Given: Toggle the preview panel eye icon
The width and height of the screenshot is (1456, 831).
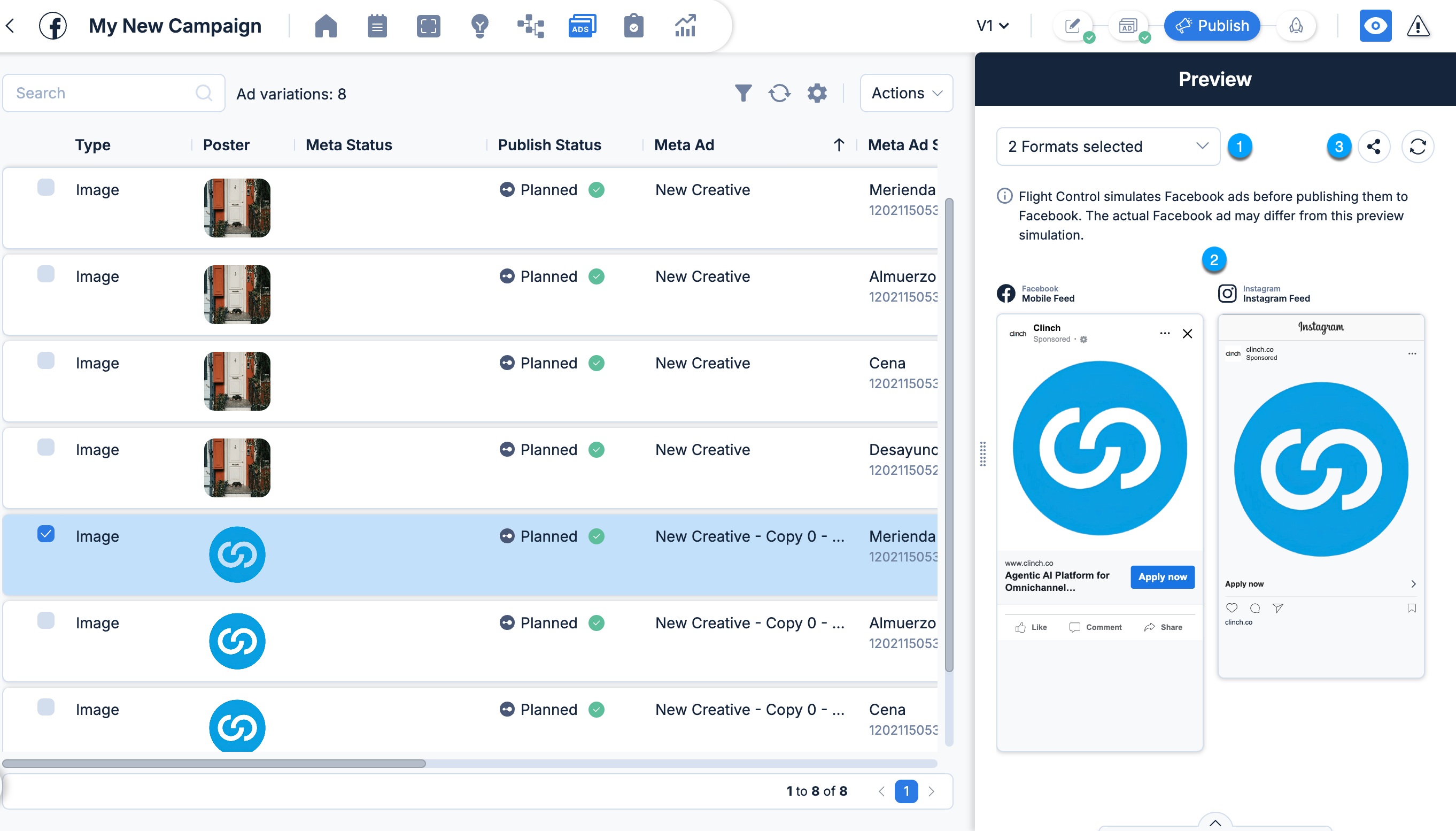Looking at the screenshot, I should (1375, 26).
